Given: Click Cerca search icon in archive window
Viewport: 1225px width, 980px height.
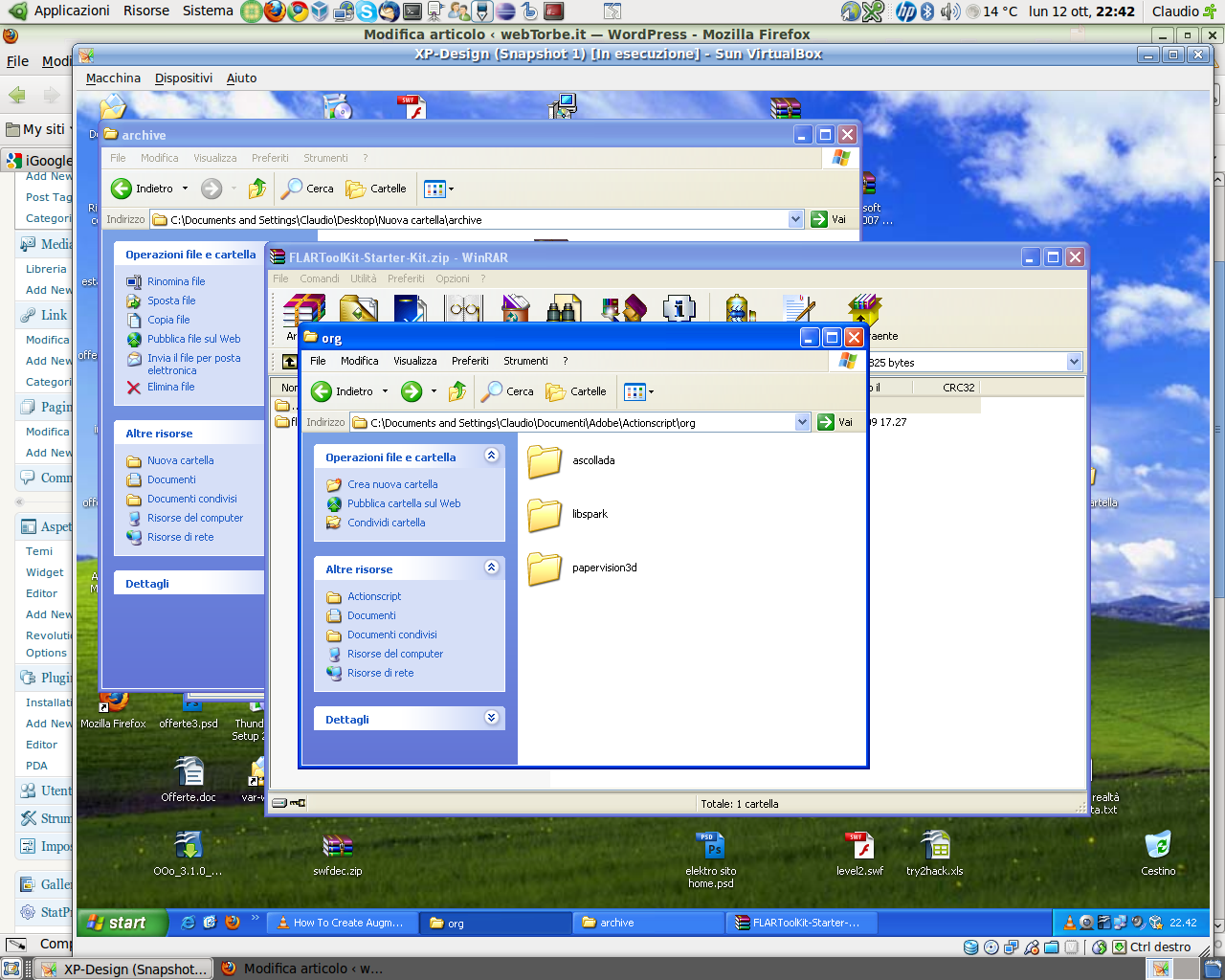Looking at the screenshot, I should coord(307,189).
